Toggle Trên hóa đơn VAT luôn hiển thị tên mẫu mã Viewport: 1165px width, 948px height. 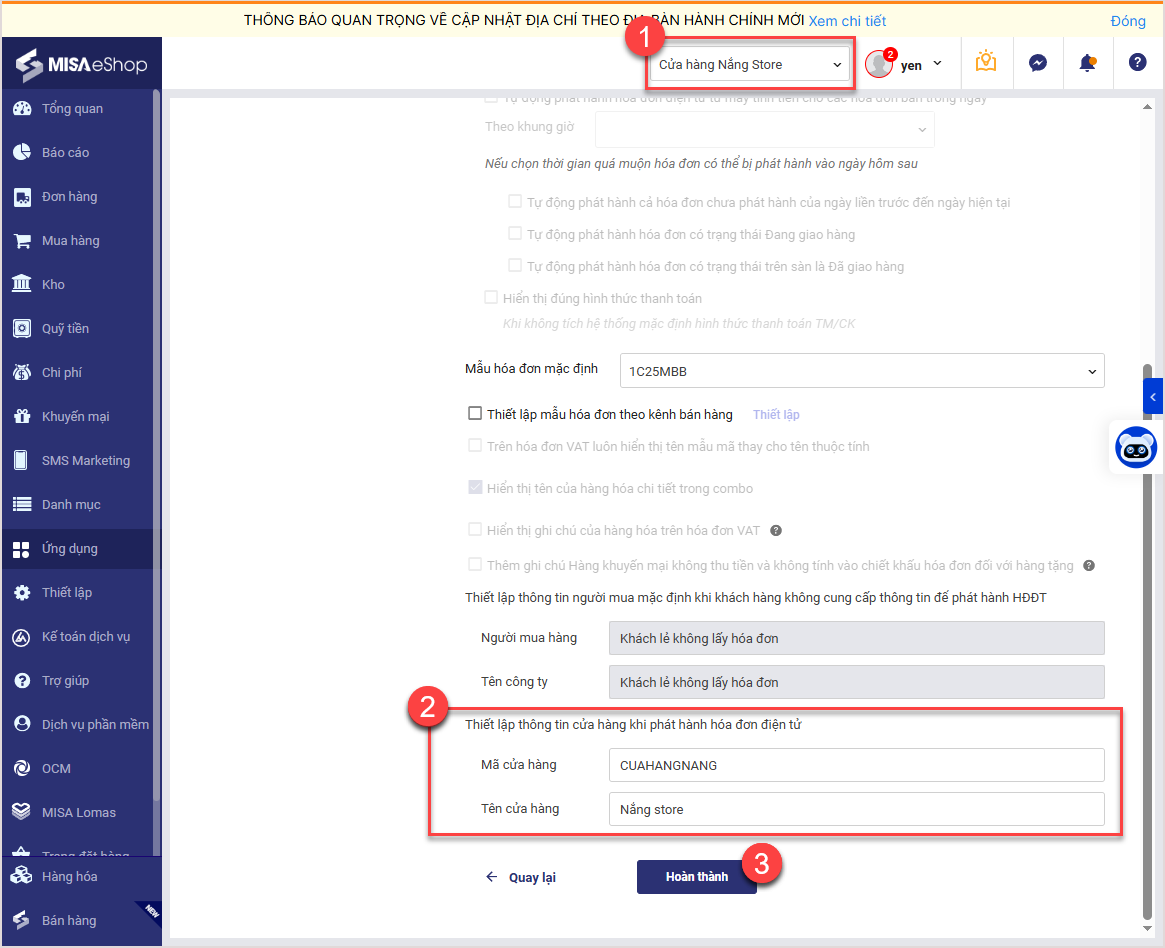pos(475,446)
